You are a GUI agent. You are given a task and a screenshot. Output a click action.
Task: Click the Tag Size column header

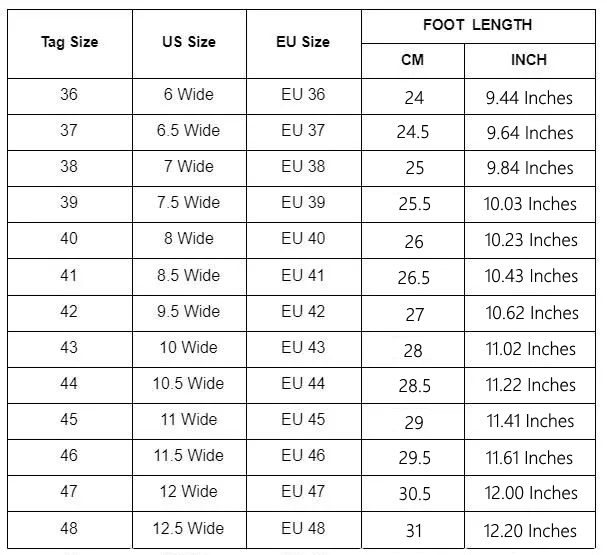click(70, 44)
